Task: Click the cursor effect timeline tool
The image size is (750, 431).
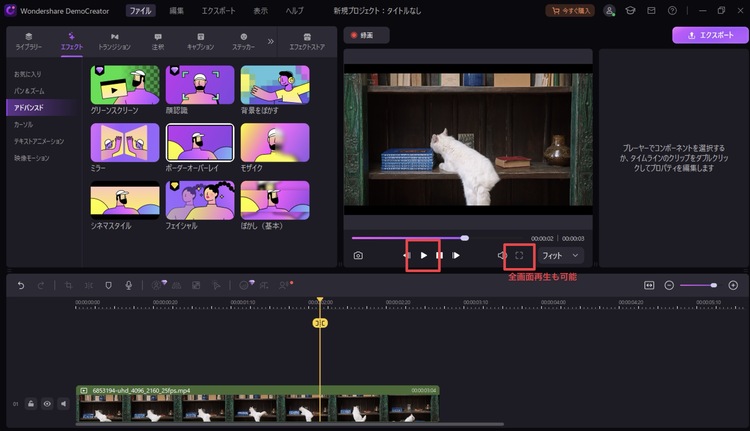Action: (x=216, y=286)
